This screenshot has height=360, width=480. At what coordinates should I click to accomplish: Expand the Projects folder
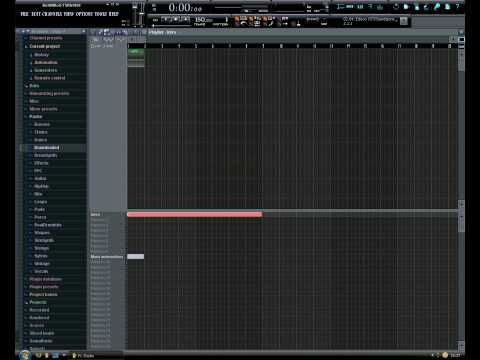38,302
